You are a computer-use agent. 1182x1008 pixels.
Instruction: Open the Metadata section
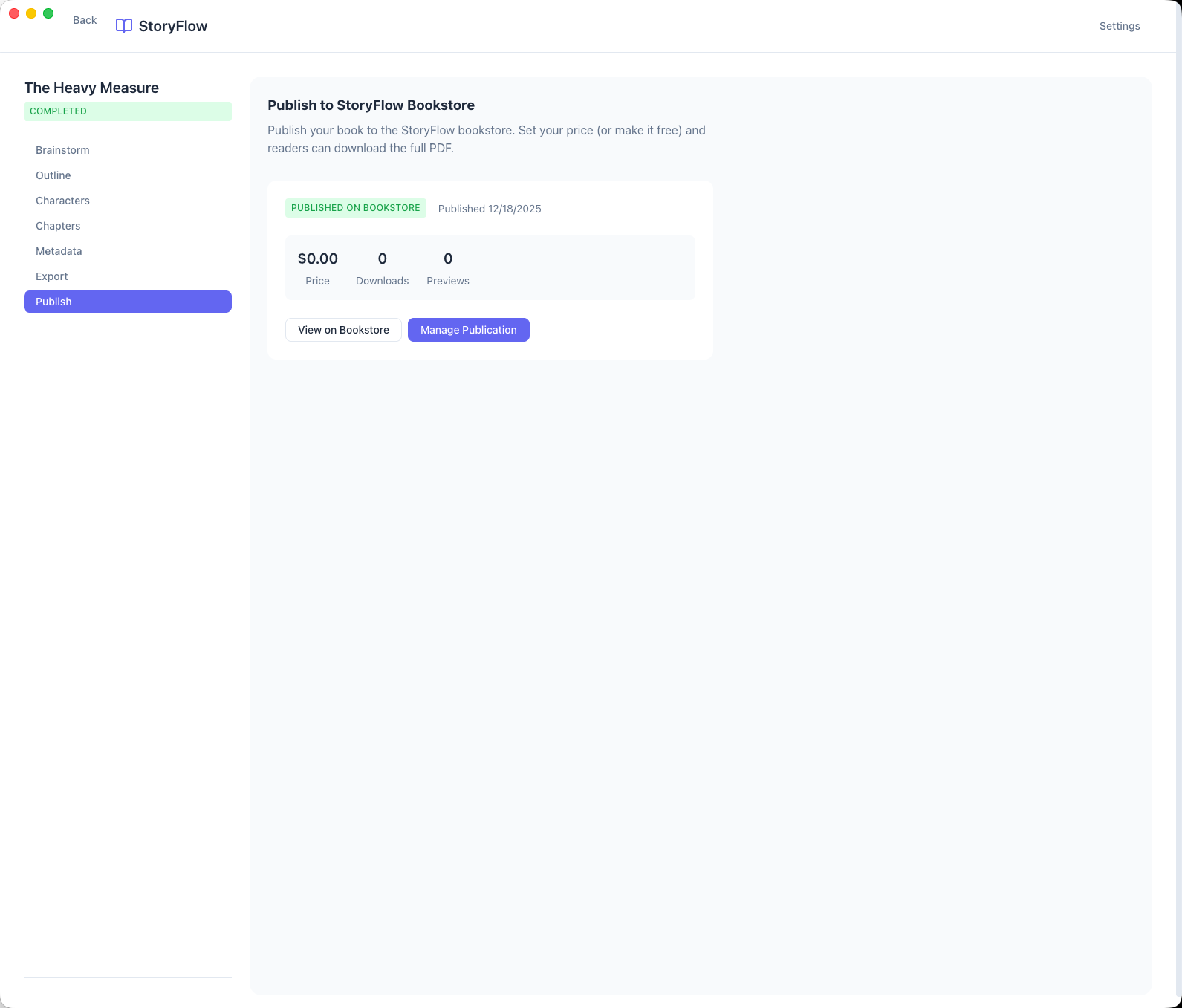[59, 251]
